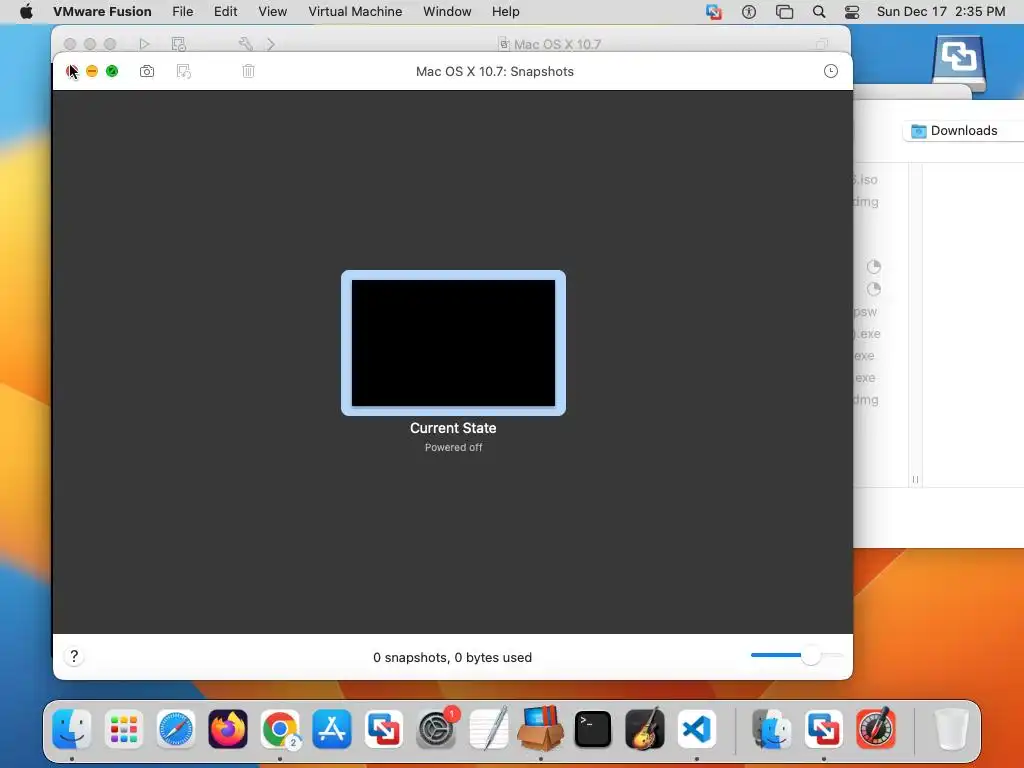Click the date and time in menu bar
Viewport: 1024px width, 768px height.
940,12
